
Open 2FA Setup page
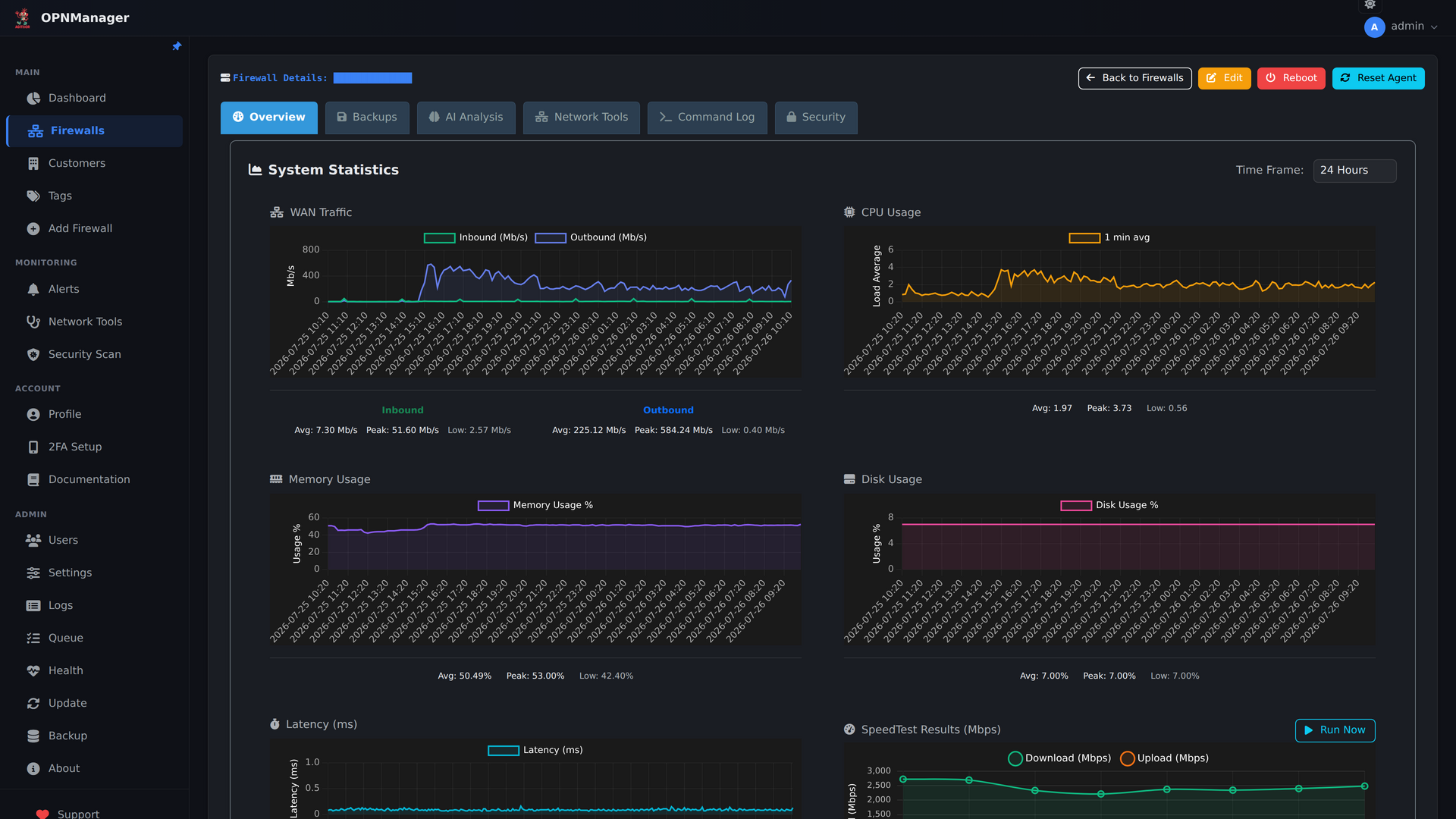click(94, 447)
